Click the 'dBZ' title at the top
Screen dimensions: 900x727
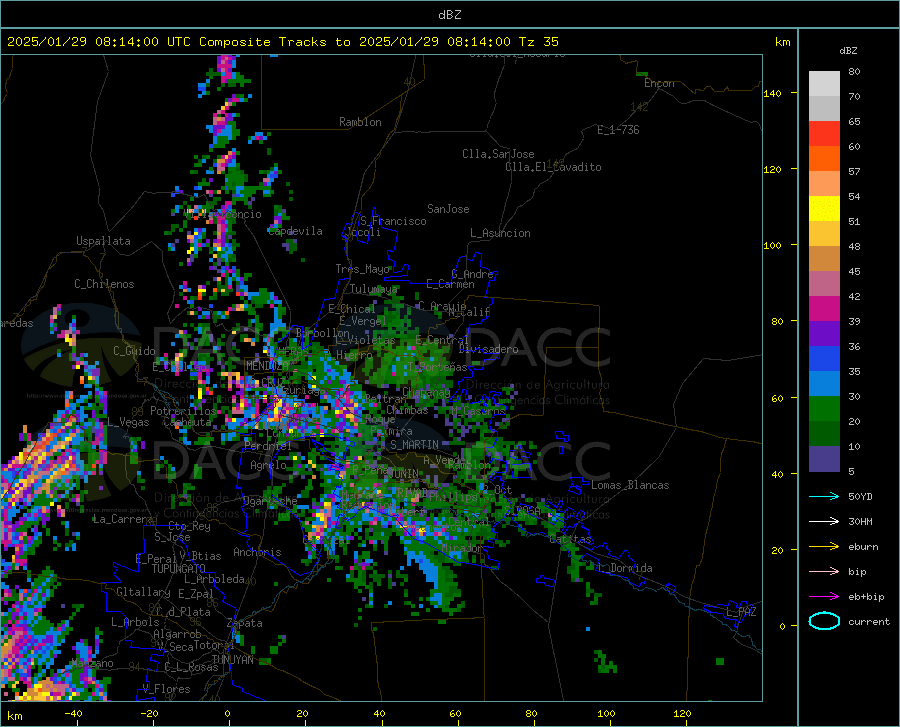449,15
